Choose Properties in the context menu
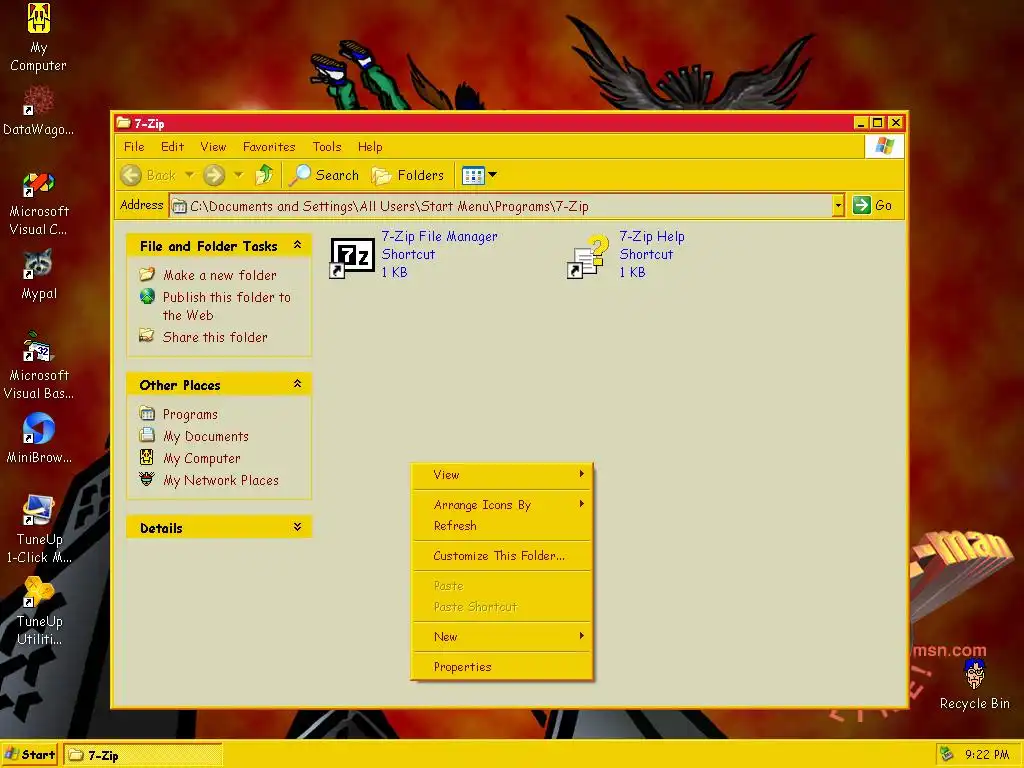This screenshot has height=768, width=1024. [x=502, y=667]
